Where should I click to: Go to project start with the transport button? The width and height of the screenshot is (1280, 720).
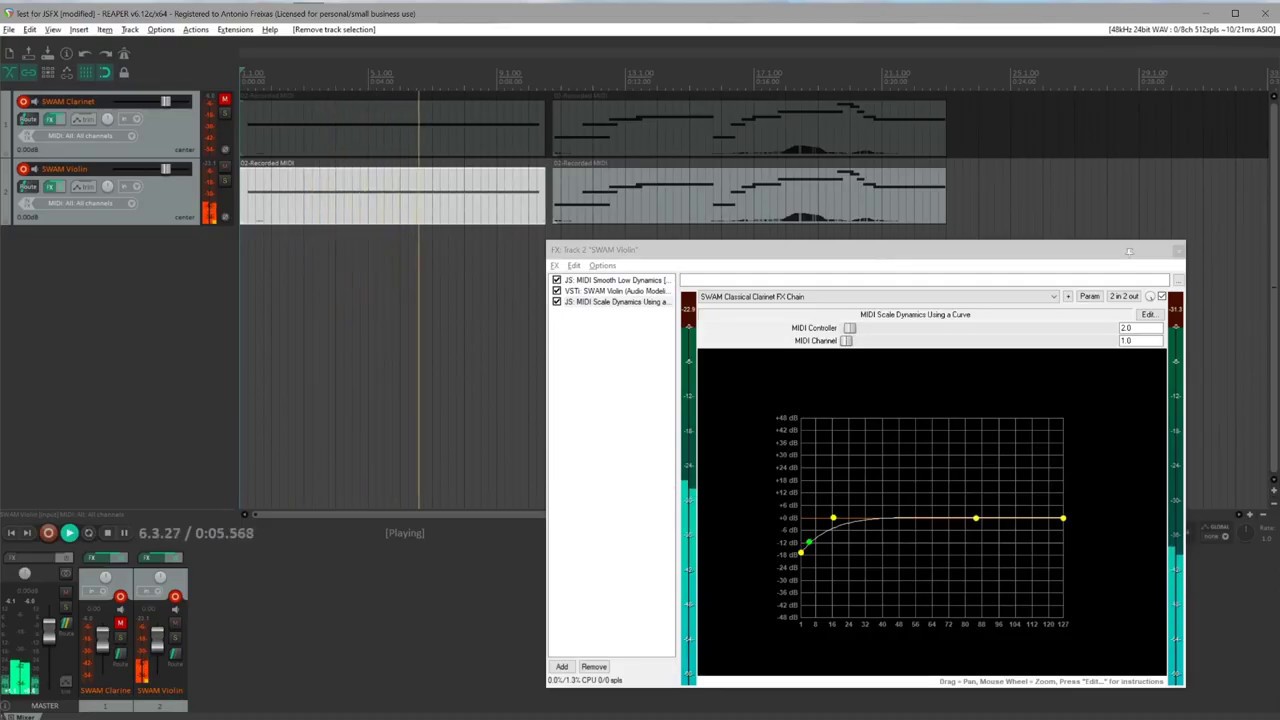pyautogui.click(x=11, y=533)
